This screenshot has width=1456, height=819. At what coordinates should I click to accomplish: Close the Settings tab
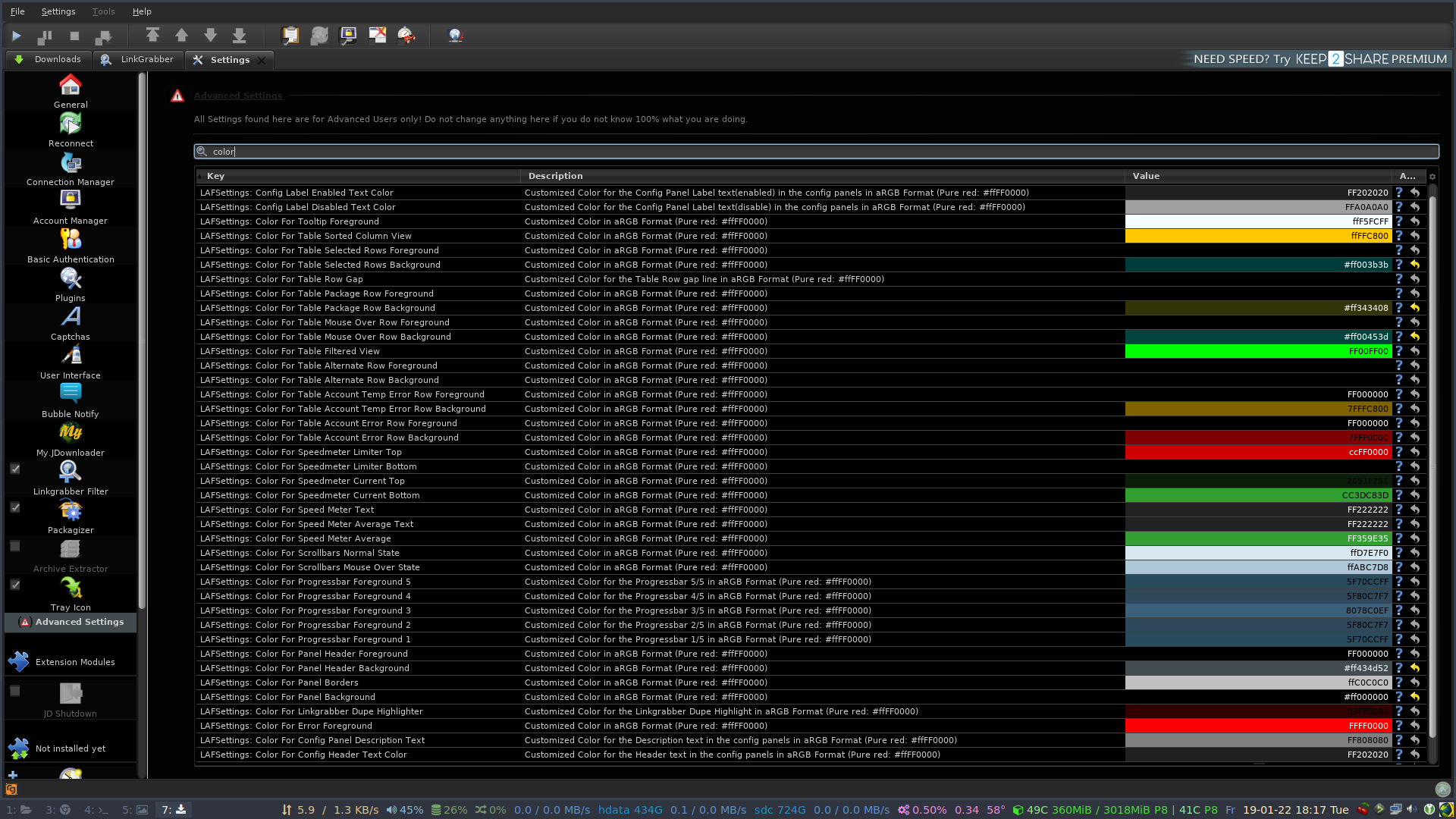click(x=262, y=60)
